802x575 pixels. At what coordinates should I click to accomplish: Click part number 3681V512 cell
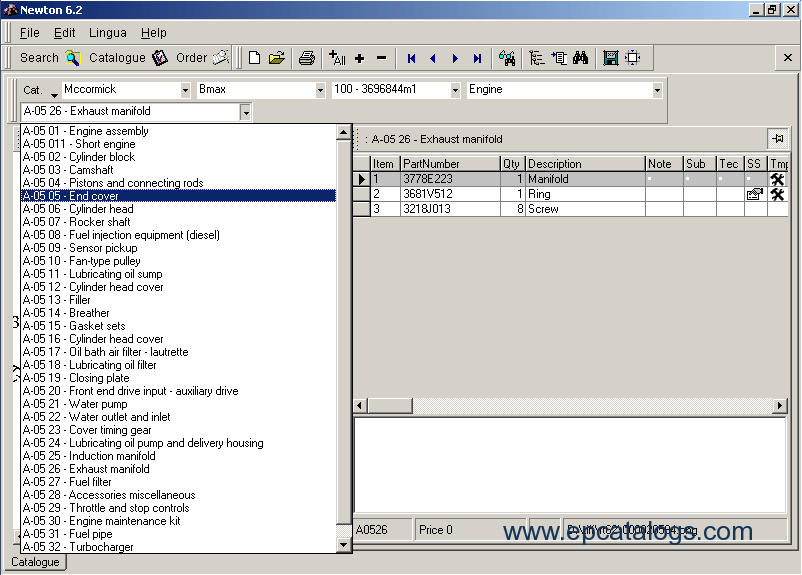pos(450,194)
